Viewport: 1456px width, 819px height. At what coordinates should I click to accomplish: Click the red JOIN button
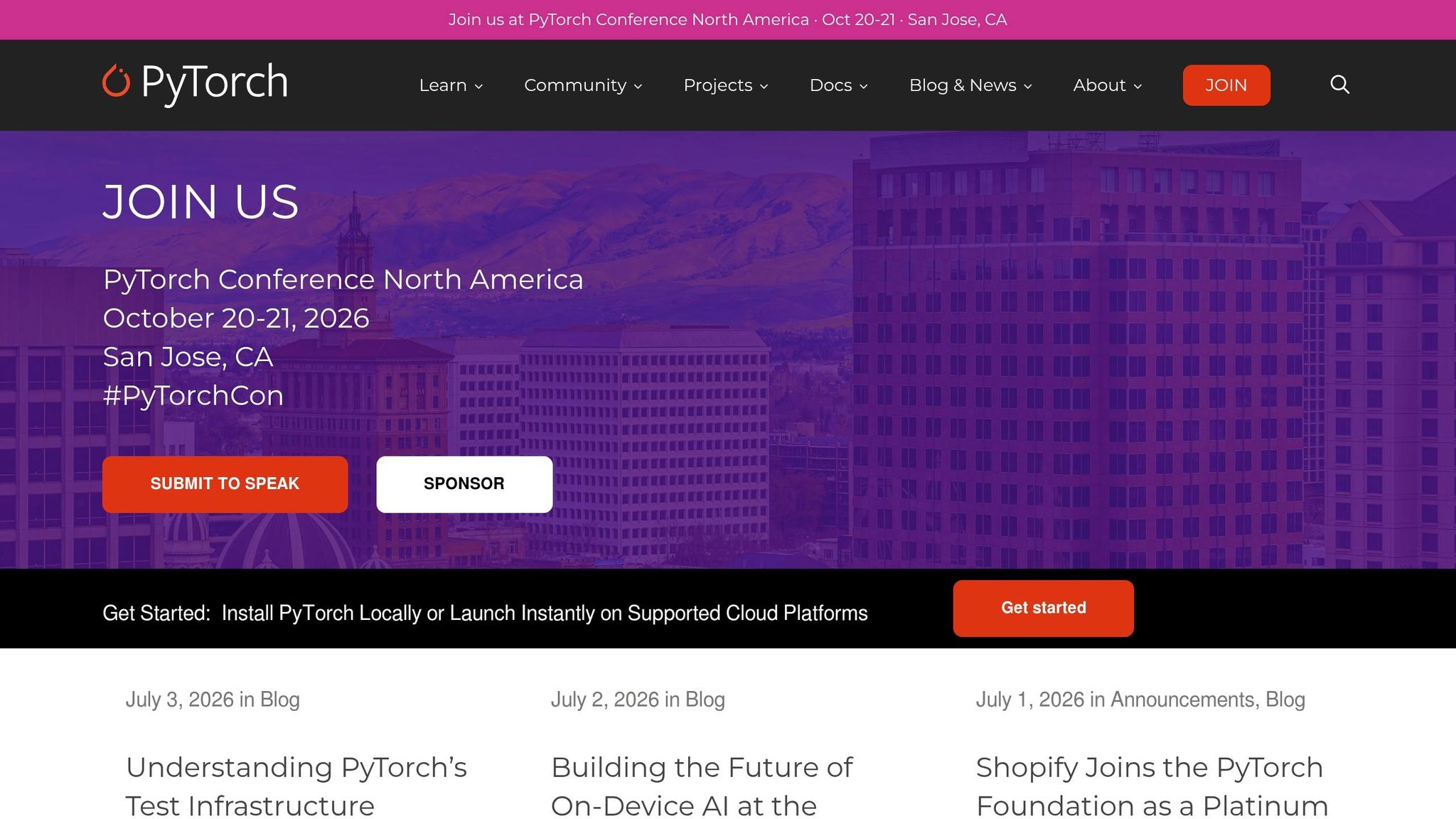click(x=1226, y=85)
